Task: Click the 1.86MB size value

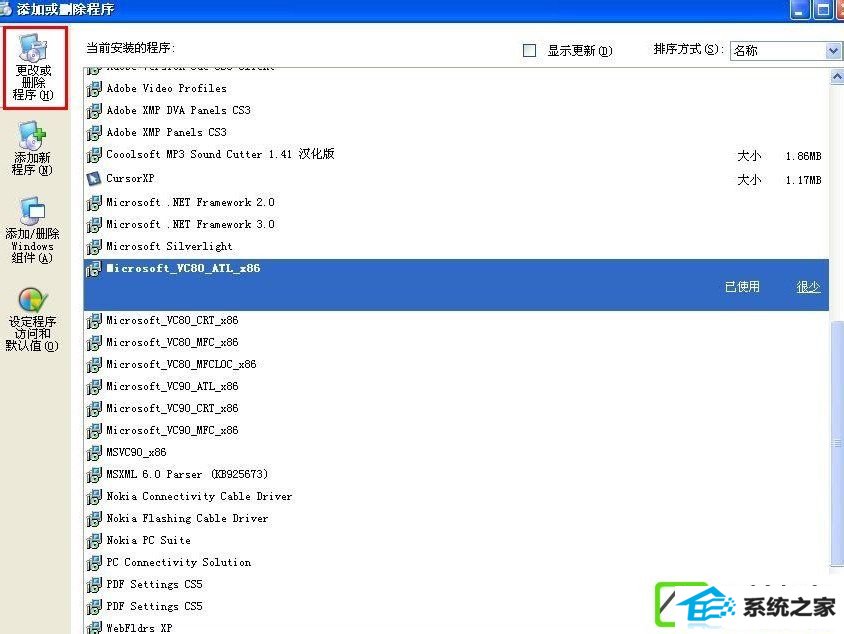Action: tap(803, 157)
